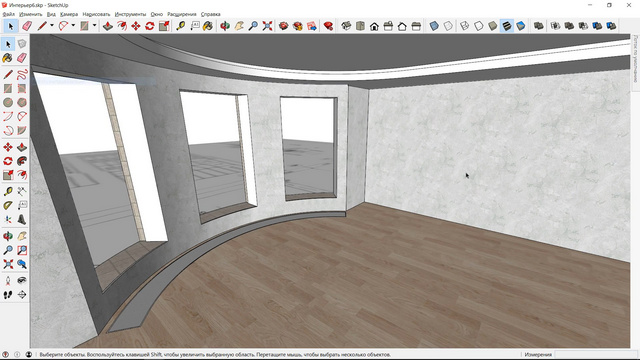The height and width of the screenshot is (360, 640).
Task: Open the Extension Warehouse
Action: click(298, 26)
